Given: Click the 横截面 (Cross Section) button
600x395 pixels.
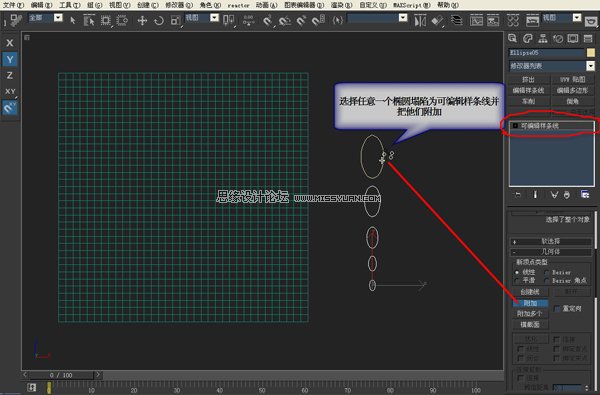Looking at the screenshot, I should click(x=530, y=325).
